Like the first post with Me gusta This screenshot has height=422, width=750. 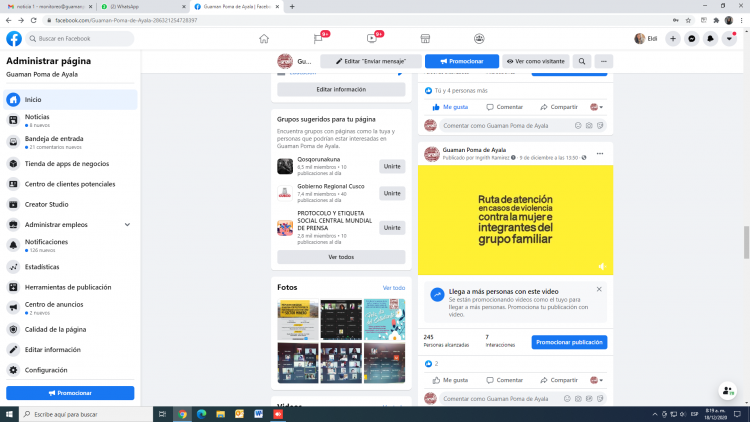(x=450, y=107)
